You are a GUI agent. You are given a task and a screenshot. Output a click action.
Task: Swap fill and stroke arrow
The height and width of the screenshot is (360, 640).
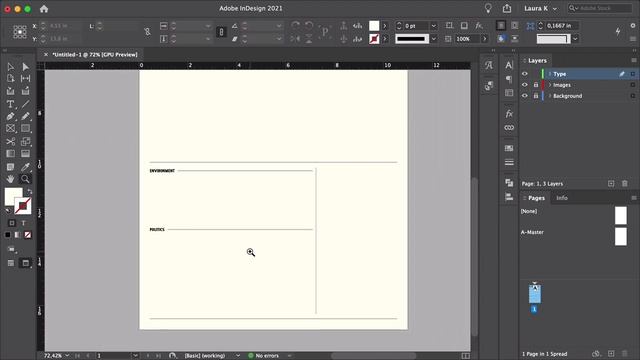click(x=29, y=191)
